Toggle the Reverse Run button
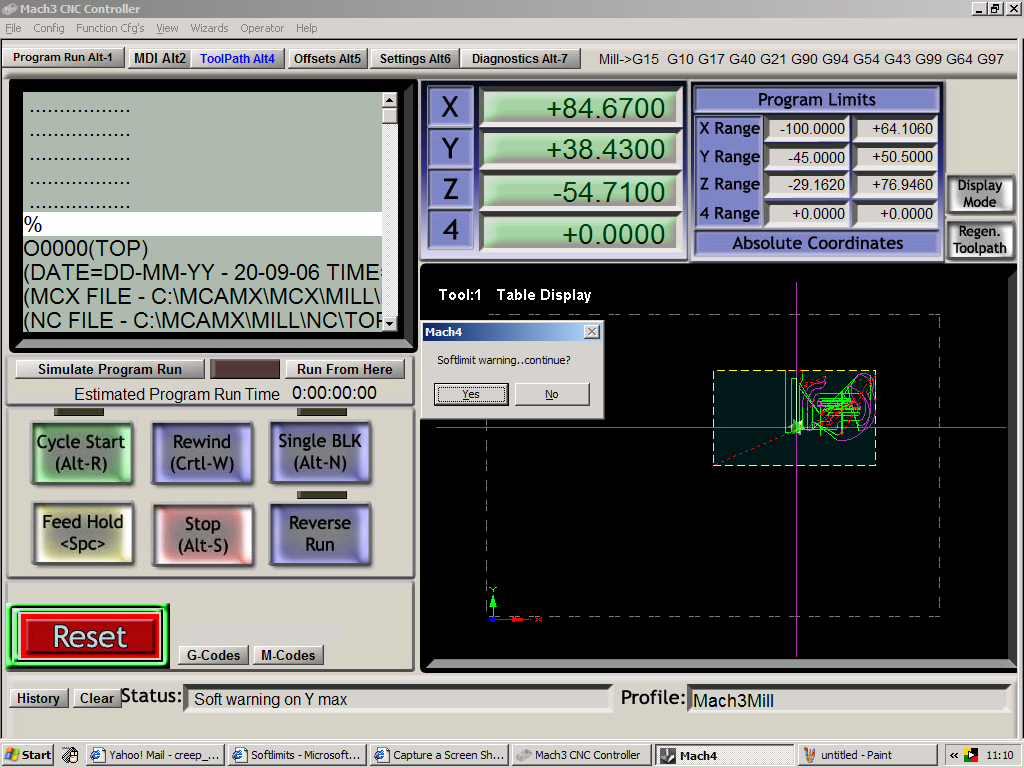Screen dimensions: 1024x768 (x=319, y=533)
